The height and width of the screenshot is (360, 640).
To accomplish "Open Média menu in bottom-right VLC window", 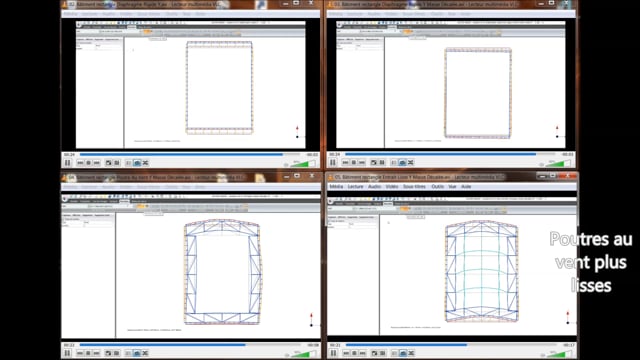I will pyautogui.click(x=336, y=187).
